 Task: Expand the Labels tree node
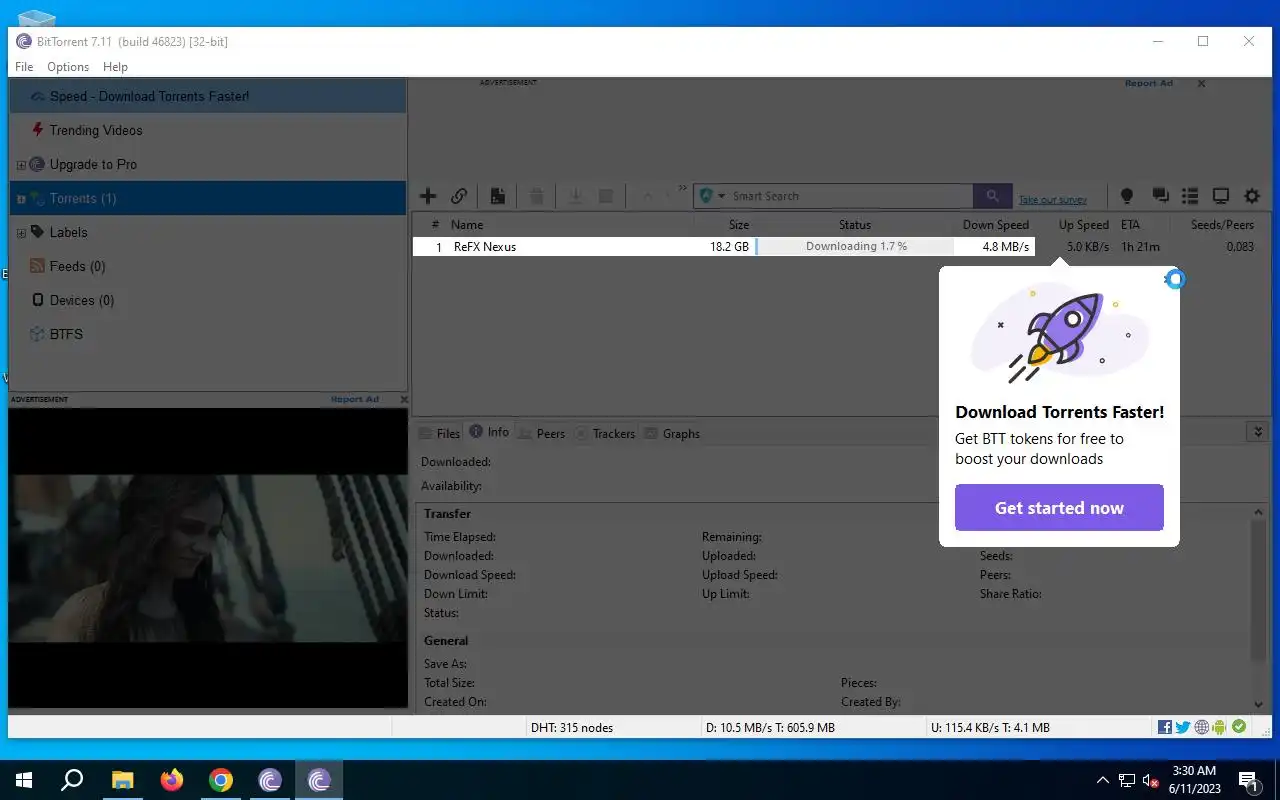point(21,233)
